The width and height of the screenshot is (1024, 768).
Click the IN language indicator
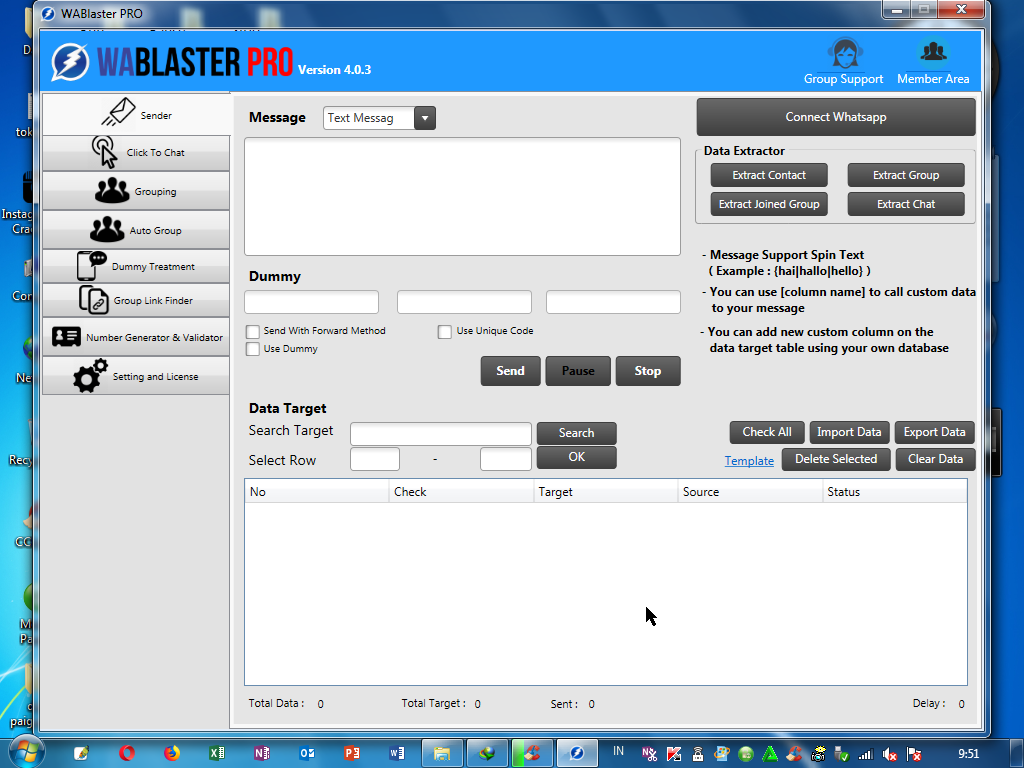click(x=618, y=751)
